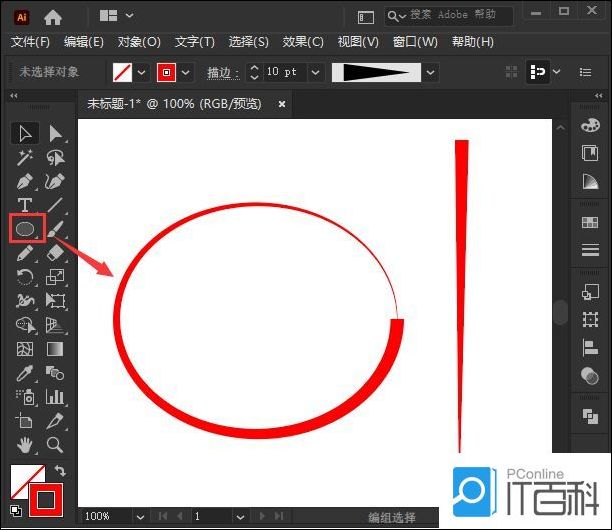The width and height of the screenshot is (612, 530).
Task: Pick the Eyedropper tool
Action: tap(25, 373)
